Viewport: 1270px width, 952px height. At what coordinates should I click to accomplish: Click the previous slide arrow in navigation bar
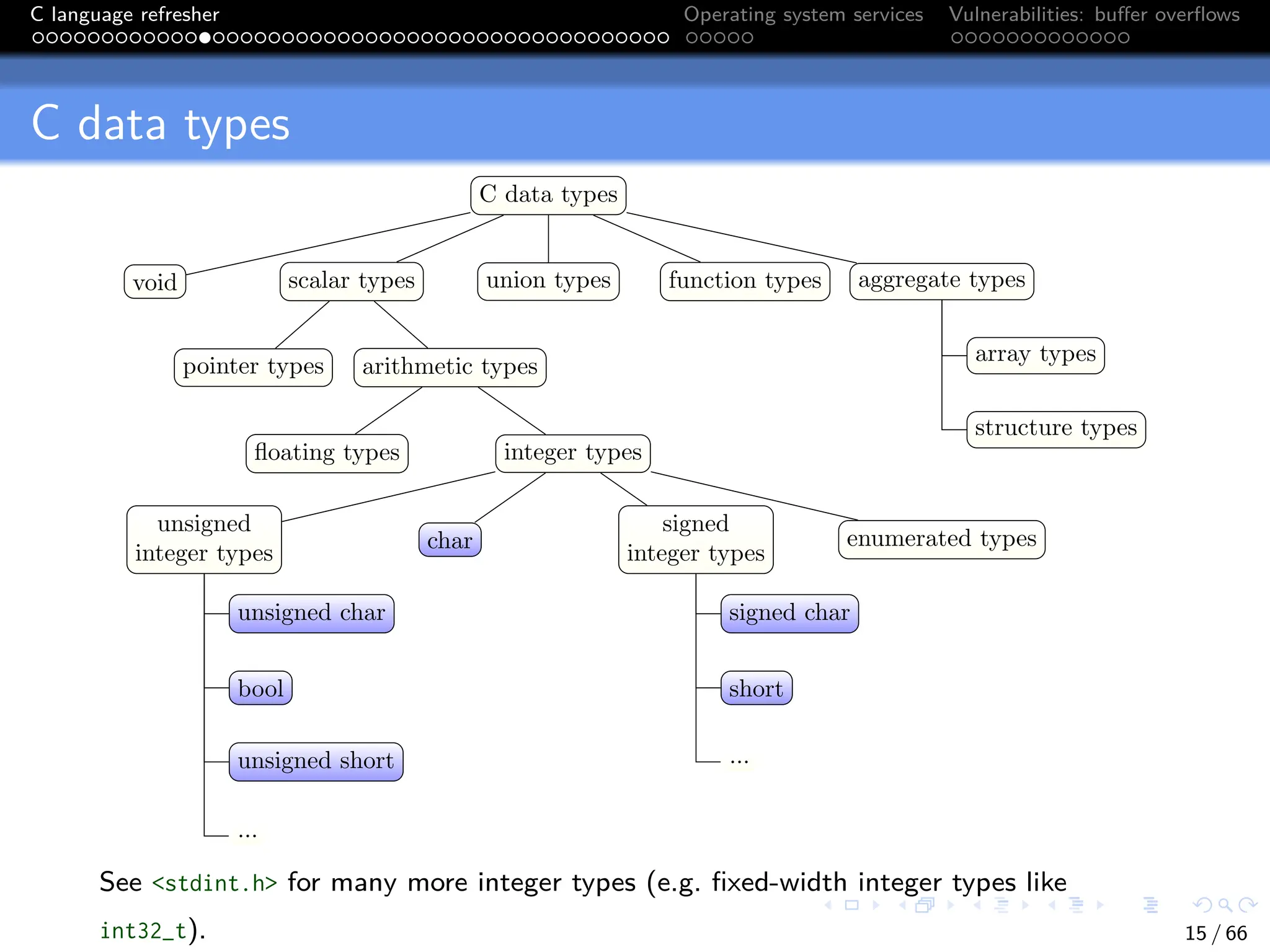coord(828,906)
